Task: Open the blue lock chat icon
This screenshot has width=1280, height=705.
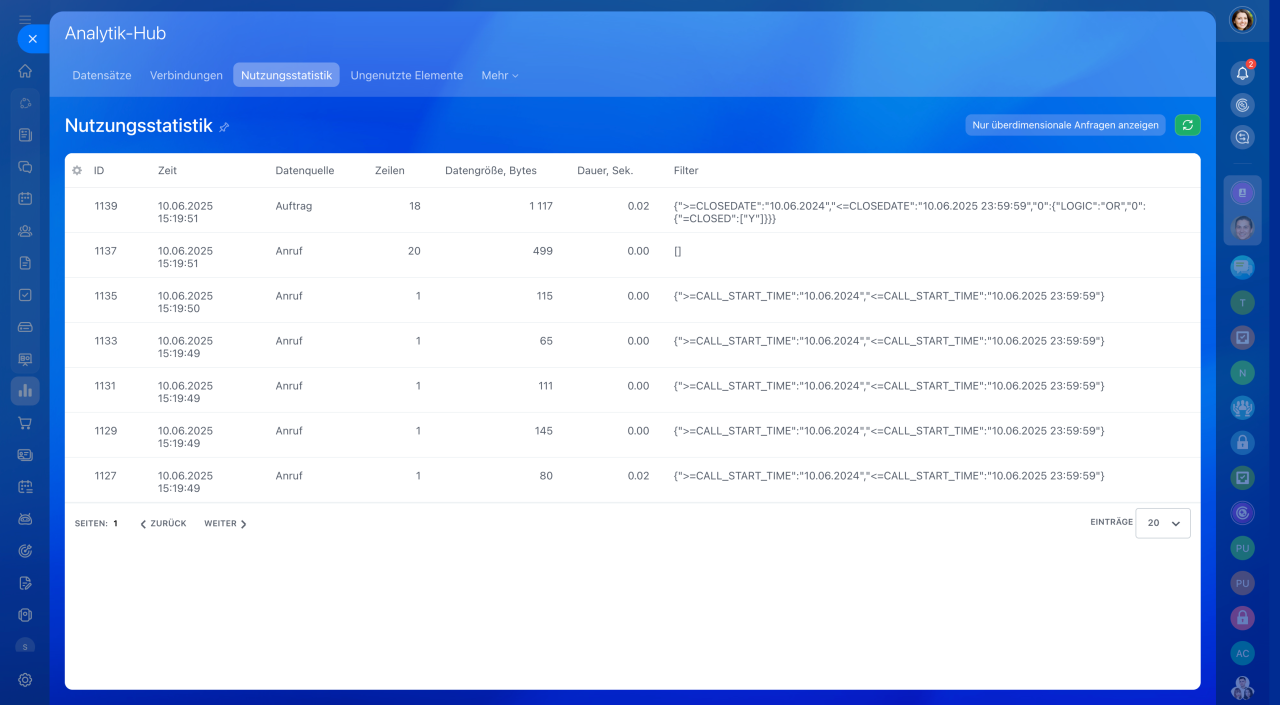Action: (x=1242, y=442)
